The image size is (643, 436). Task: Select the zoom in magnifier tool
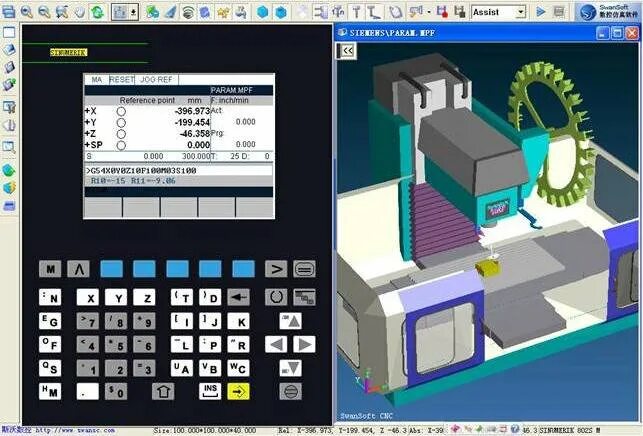pos(27,11)
